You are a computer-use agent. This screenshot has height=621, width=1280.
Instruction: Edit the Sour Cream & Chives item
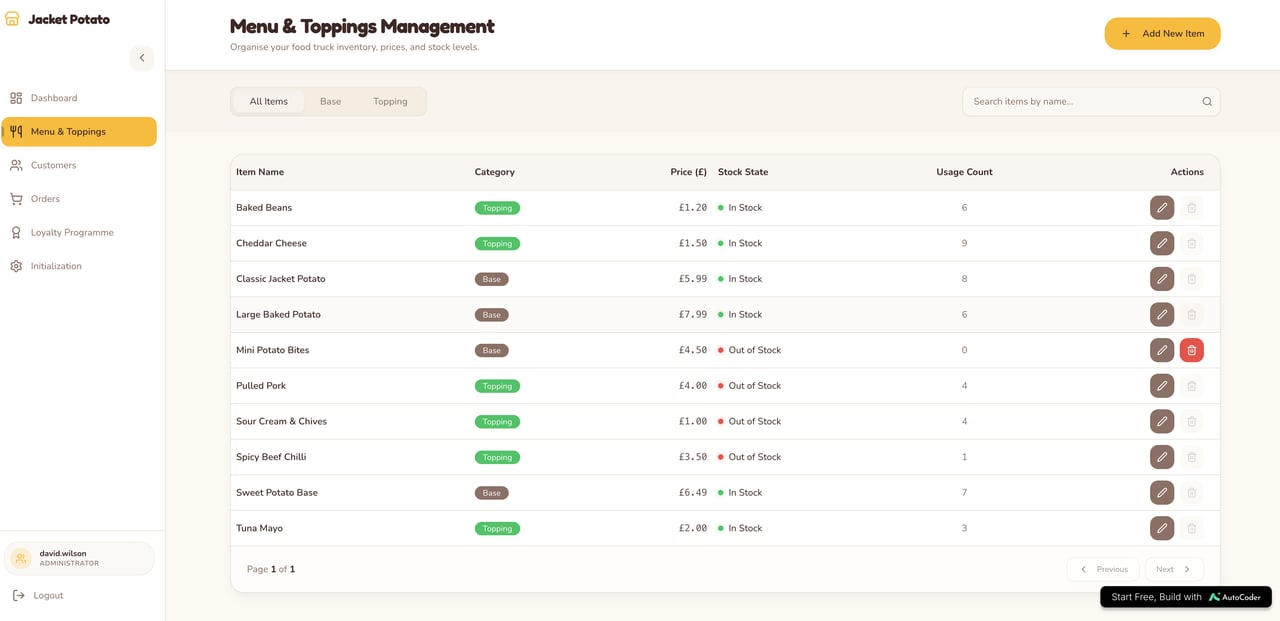tap(1161, 421)
